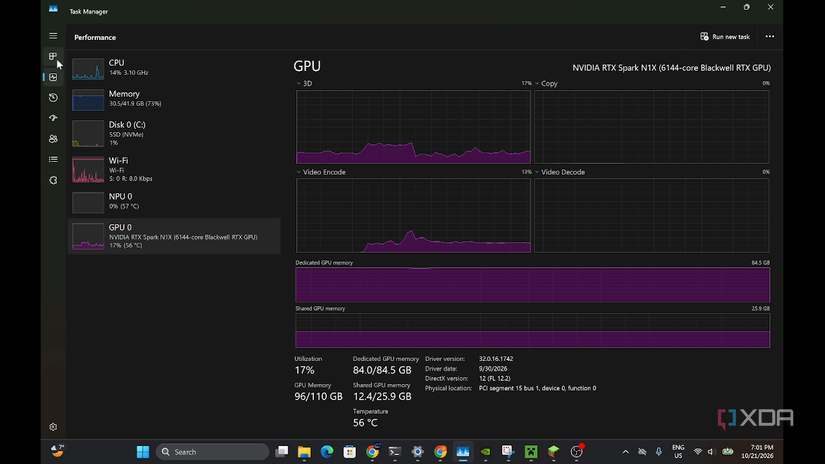The height and width of the screenshot is (464, 825).
Task: Click the Task Manager taskbar icon
Action: coord(463,452)
